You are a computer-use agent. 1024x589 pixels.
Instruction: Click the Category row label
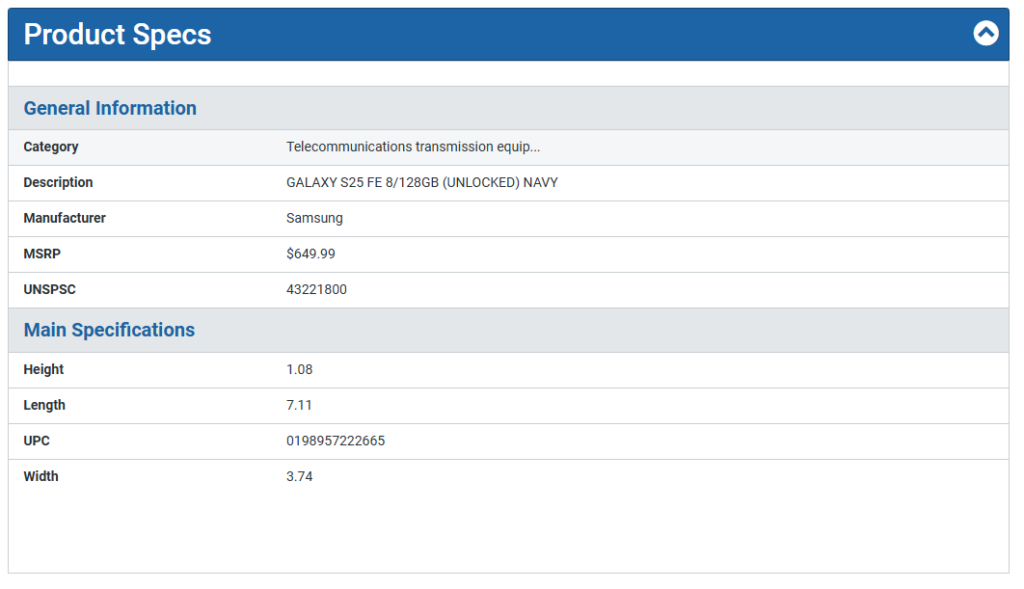(x=50, y=147)
